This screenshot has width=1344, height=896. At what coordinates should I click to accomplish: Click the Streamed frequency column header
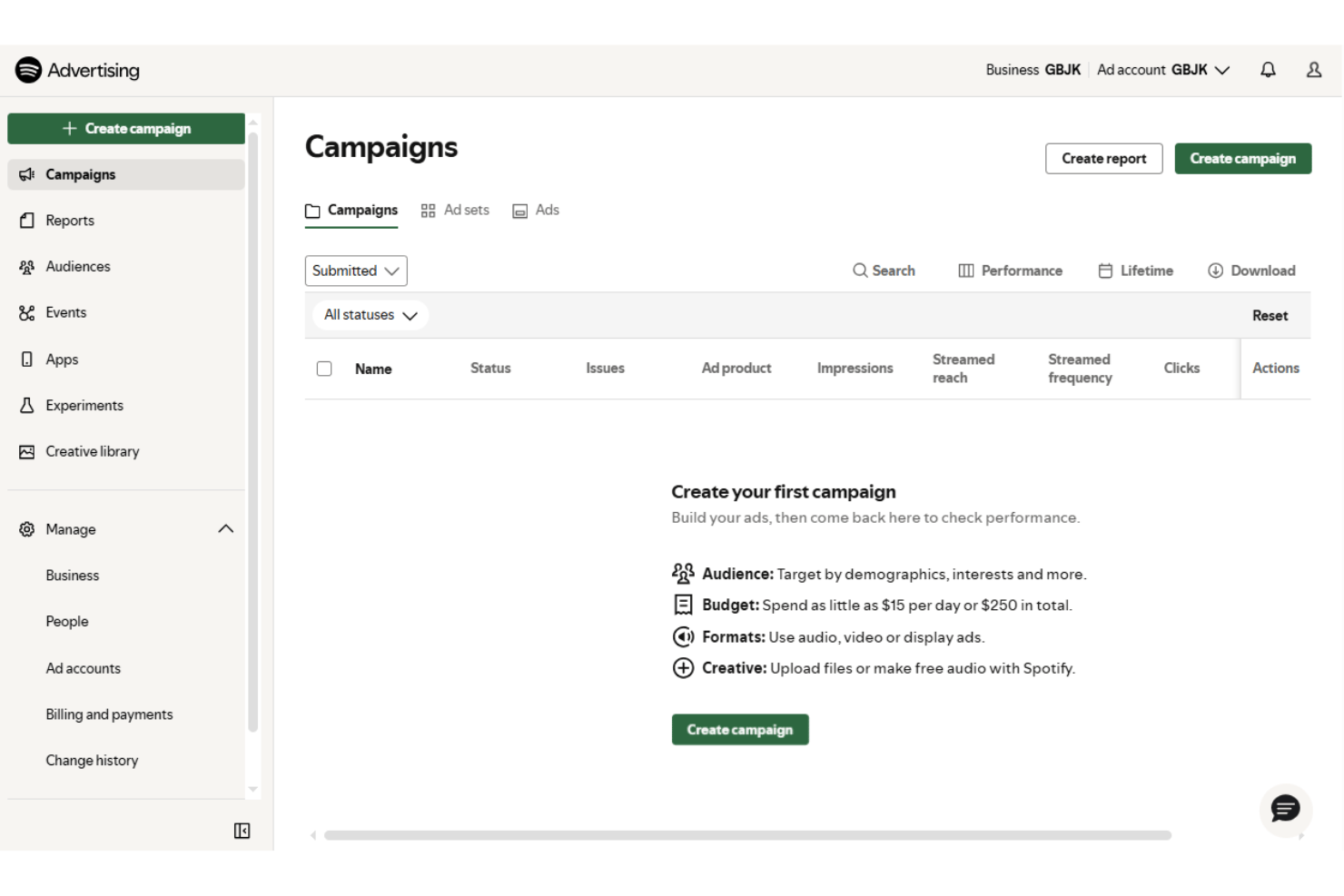(x=1080, y=369)
